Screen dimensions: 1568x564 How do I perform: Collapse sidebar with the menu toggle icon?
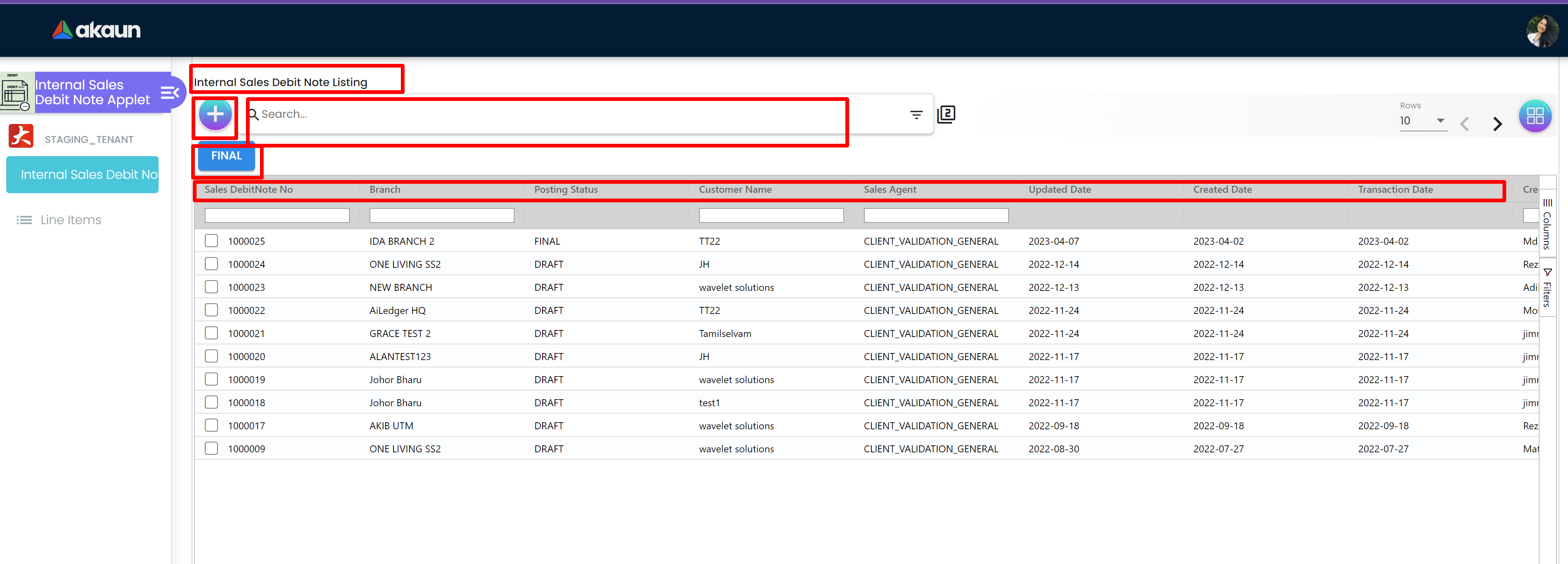point(169,92)
